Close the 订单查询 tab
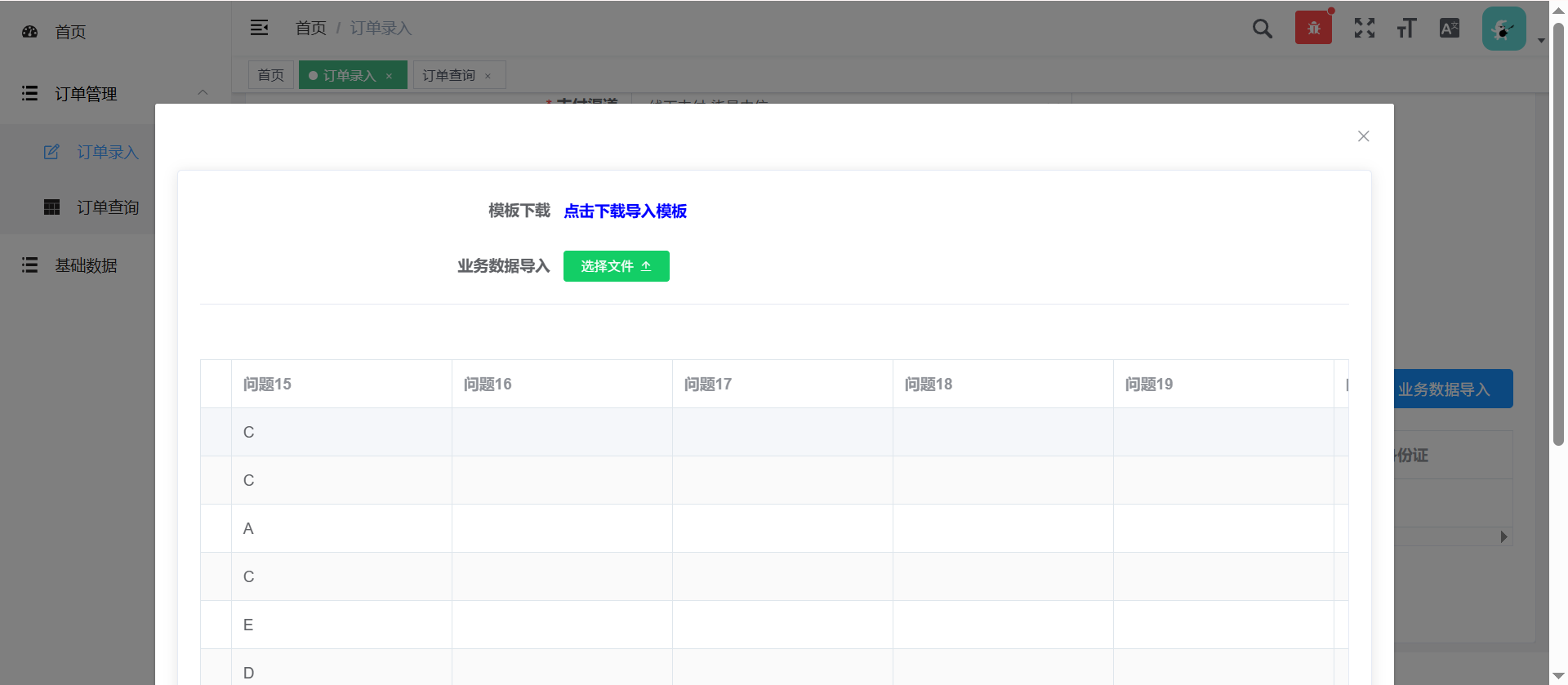Screen dimensions: 1568x685 coord(488,76)
